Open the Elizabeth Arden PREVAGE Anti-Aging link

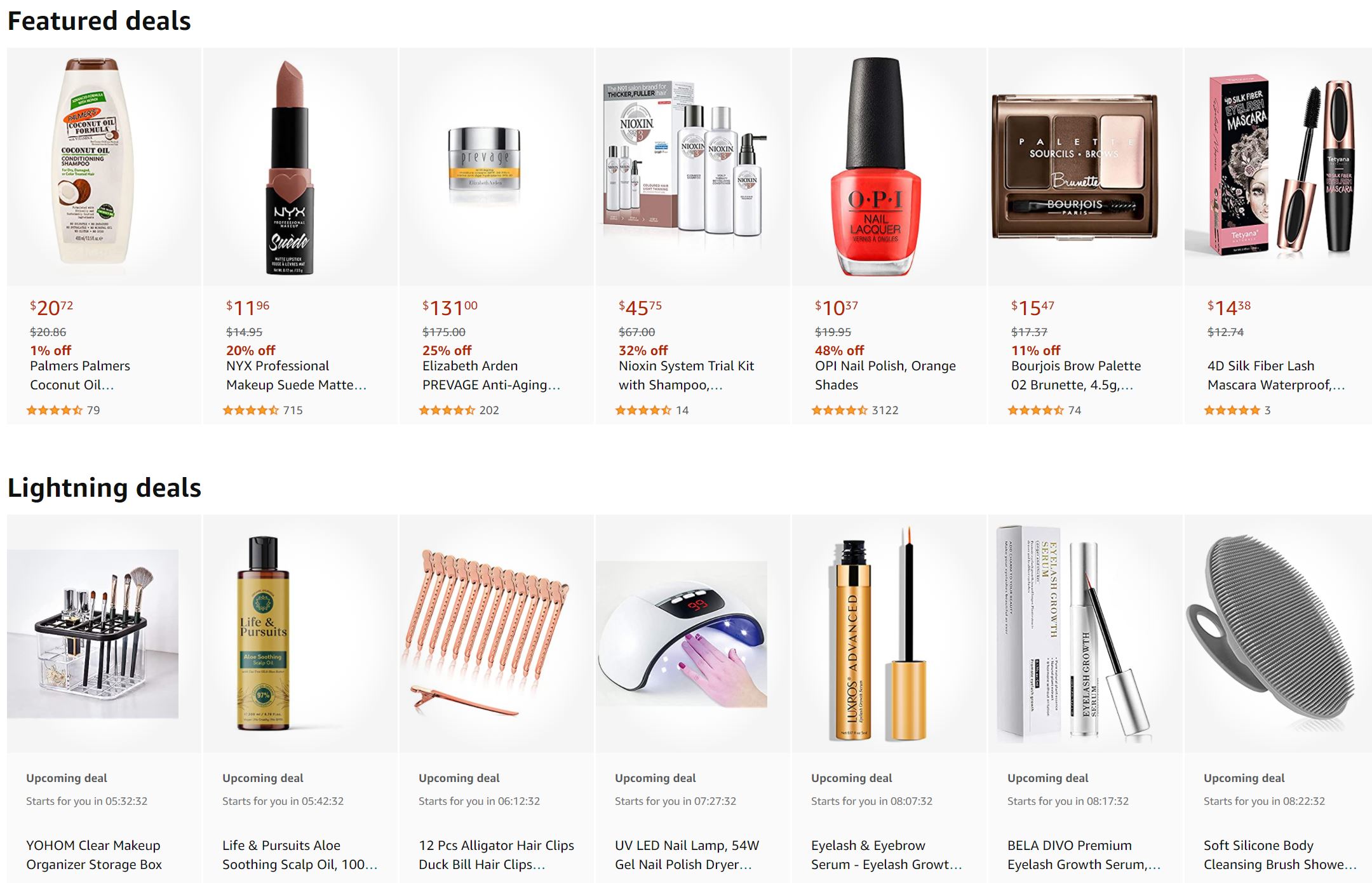[491, 375]
